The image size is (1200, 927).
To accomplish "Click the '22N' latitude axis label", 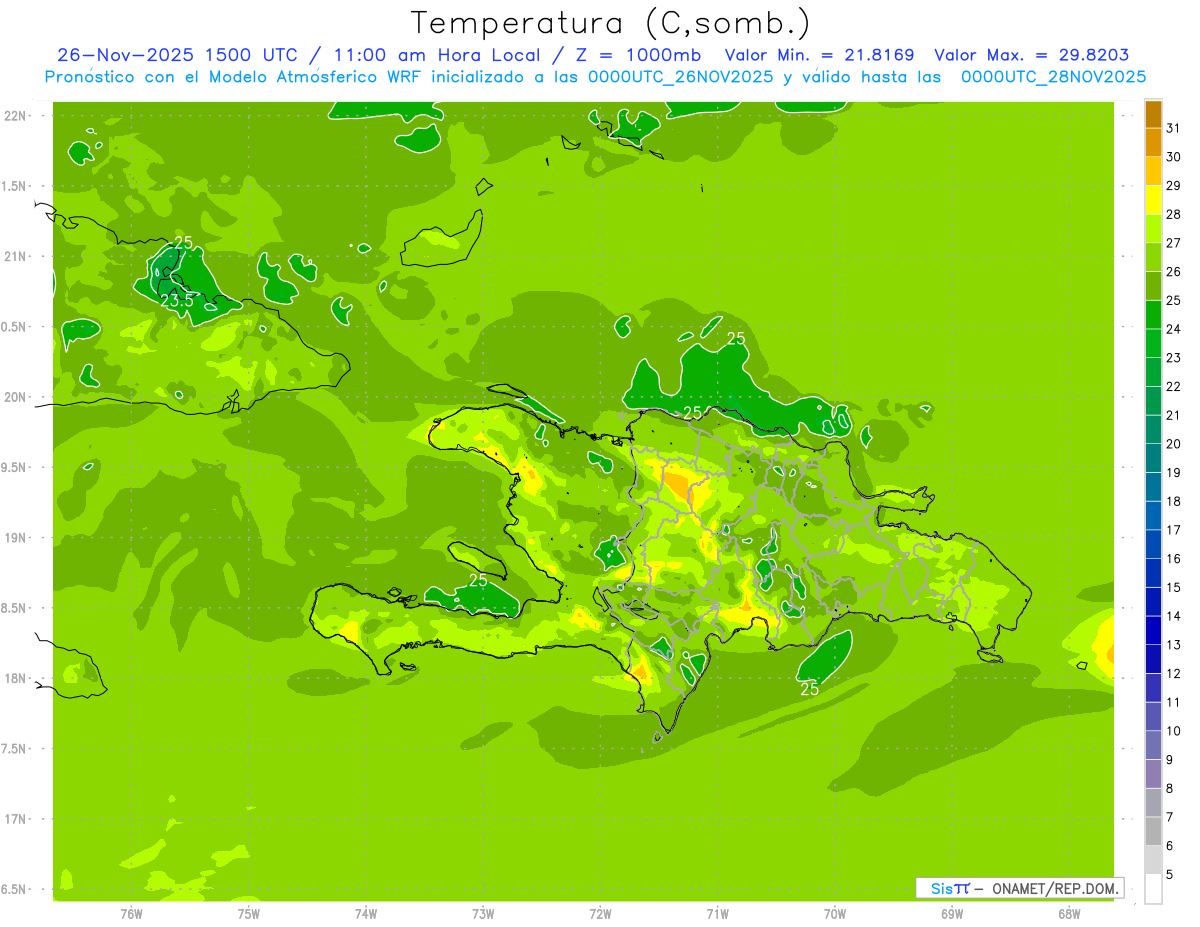I will 15,116.
